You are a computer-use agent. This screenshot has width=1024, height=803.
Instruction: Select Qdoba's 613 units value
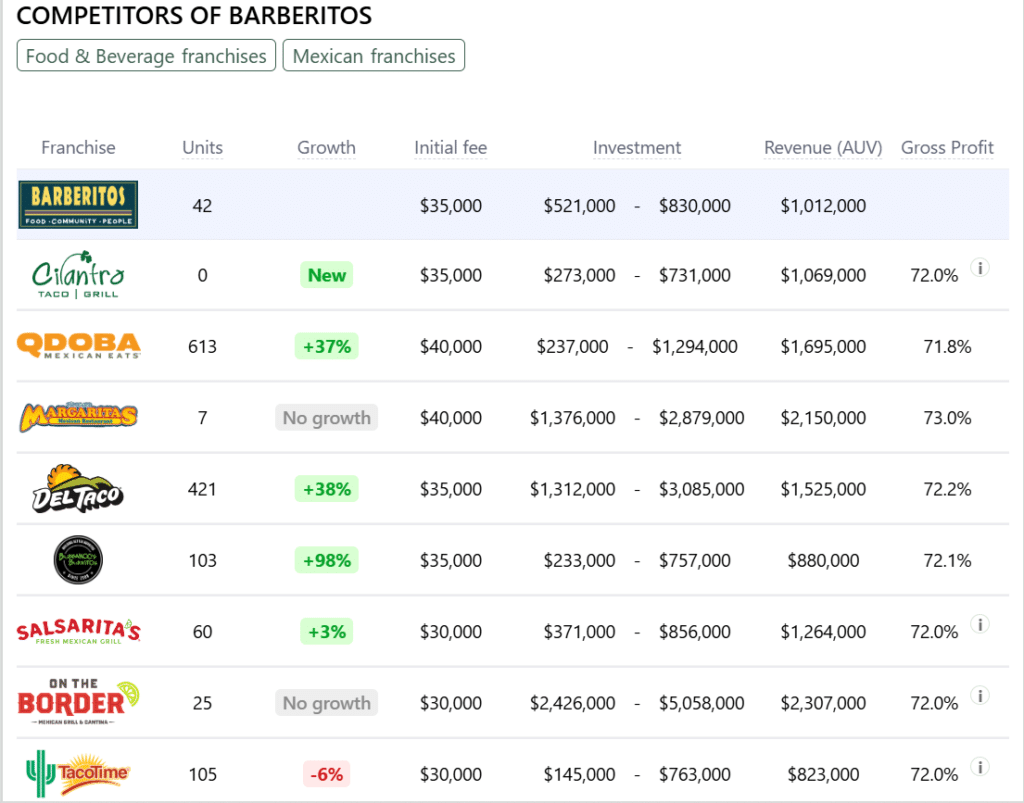pyautogui.click(x=202, y=346)
